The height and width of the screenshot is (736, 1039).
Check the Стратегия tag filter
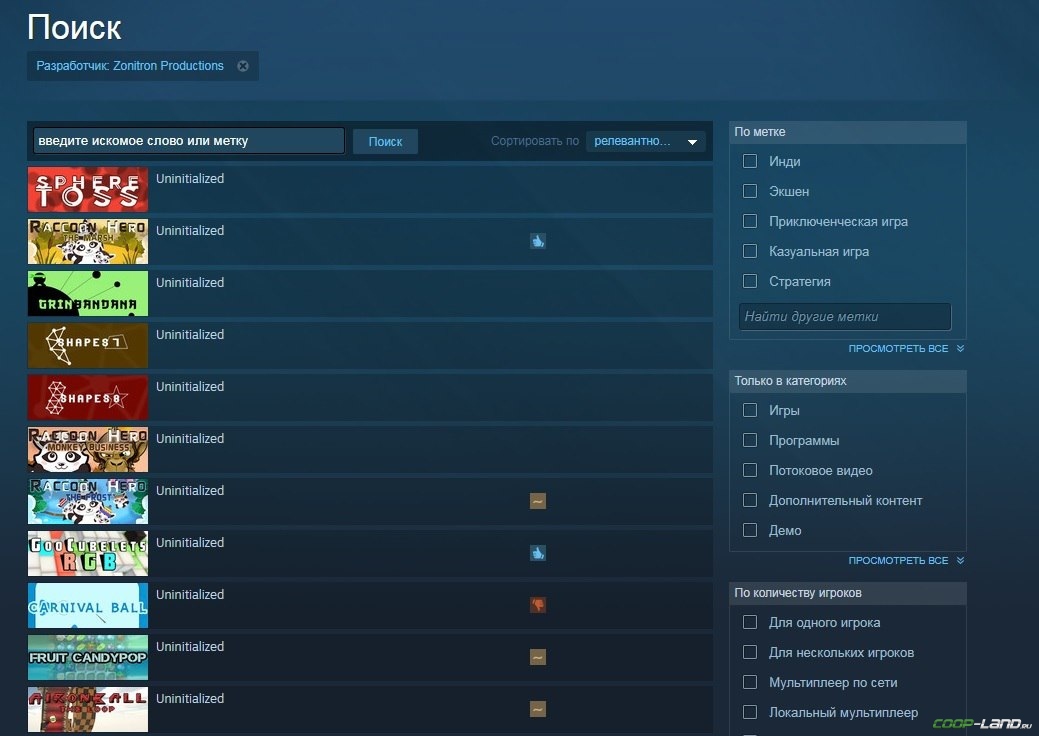pyautogui.click(x=750, y=281)
